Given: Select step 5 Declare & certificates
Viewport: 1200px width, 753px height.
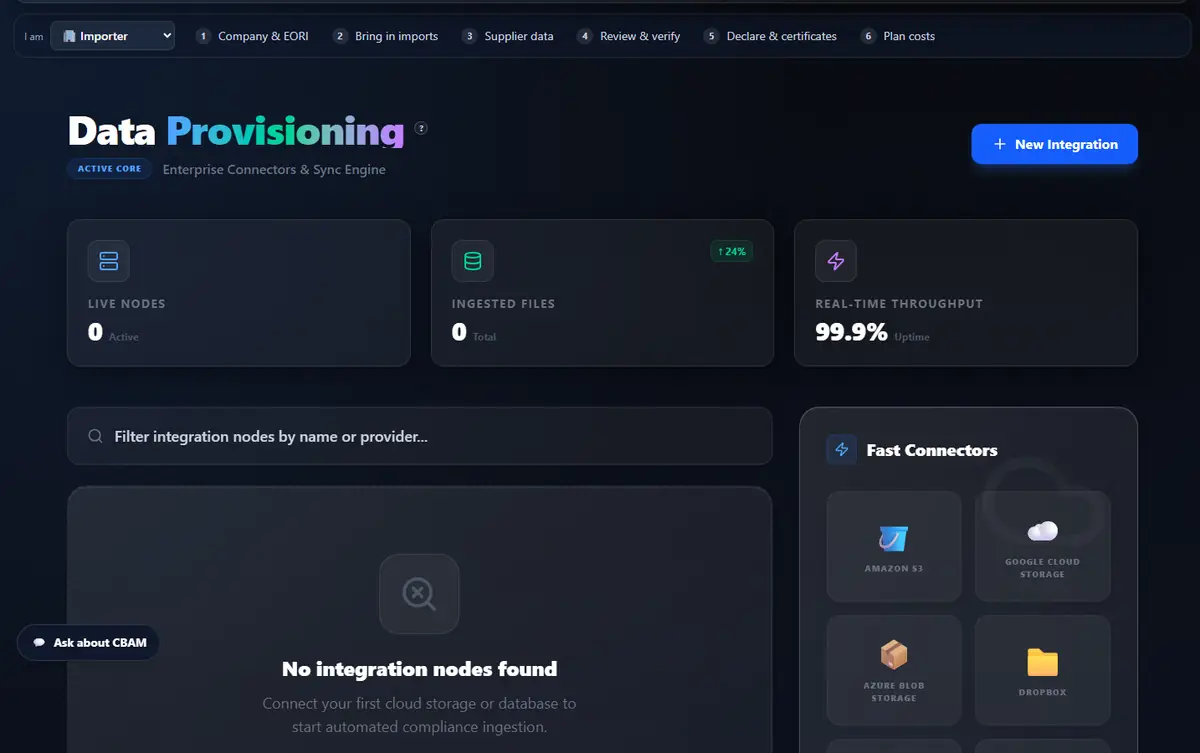Looking at the screenshot, I should coord(770,36).
